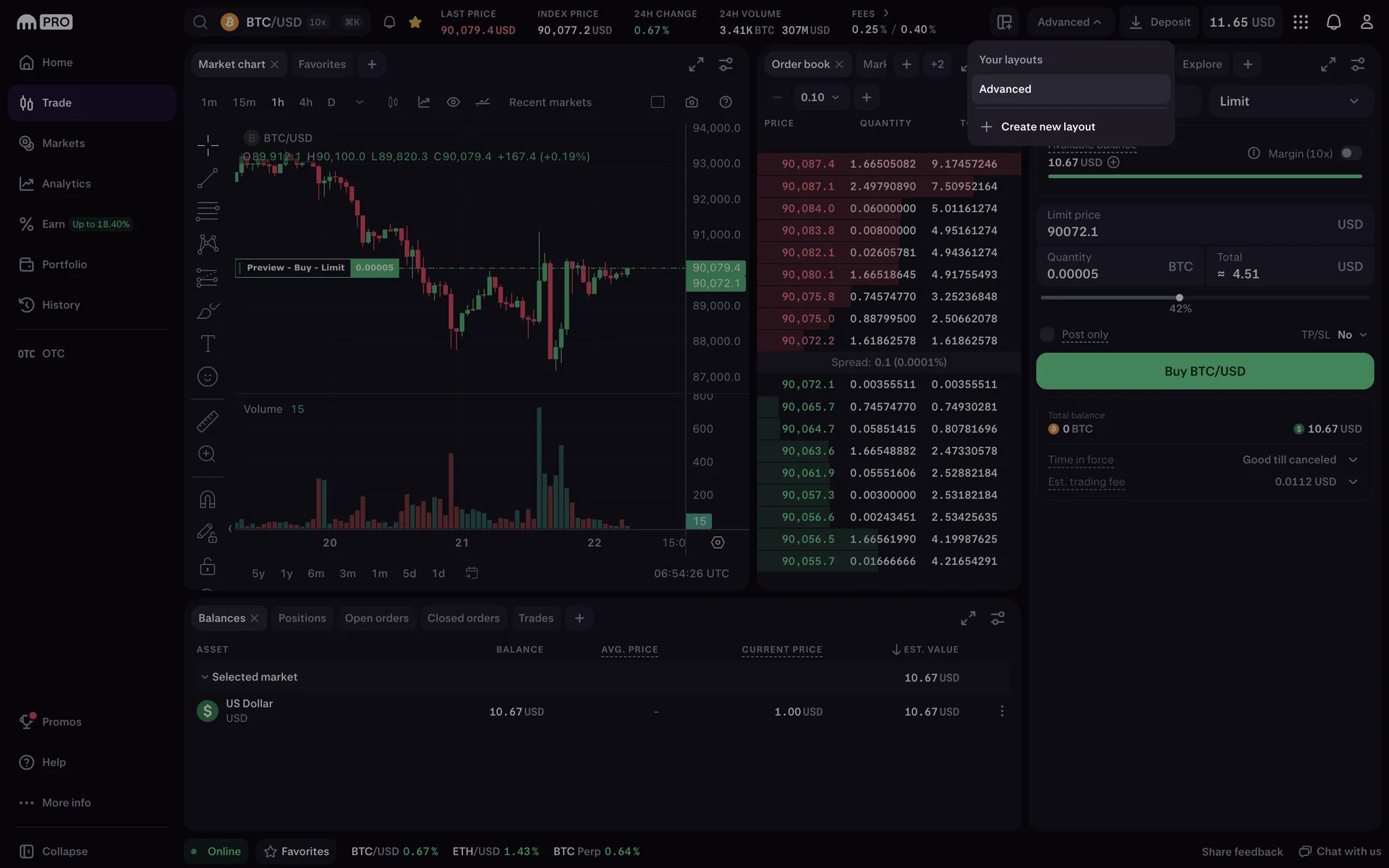Open chart indicators icon
The height and width of the screenshot is (868, 1389).
click(x=424, y=102)
